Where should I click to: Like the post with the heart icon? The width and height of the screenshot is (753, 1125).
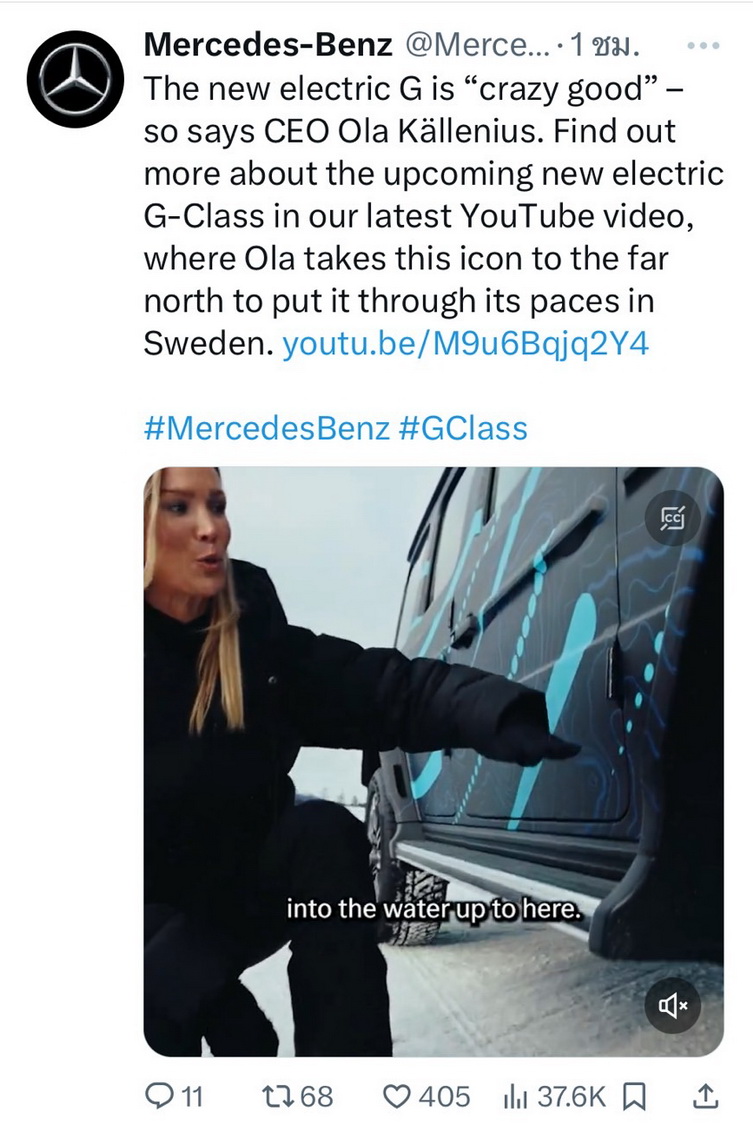click(x=399, y=1096)
